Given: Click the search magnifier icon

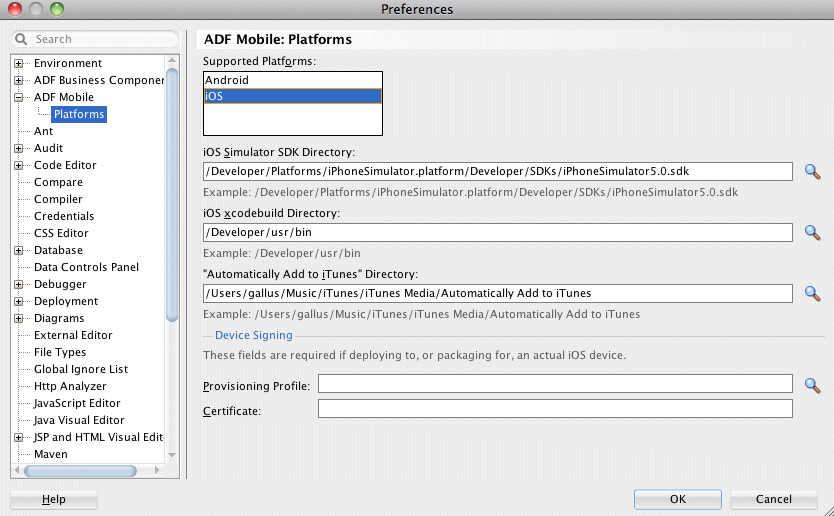Looking at the screenshot, I should tap(21, 40).
